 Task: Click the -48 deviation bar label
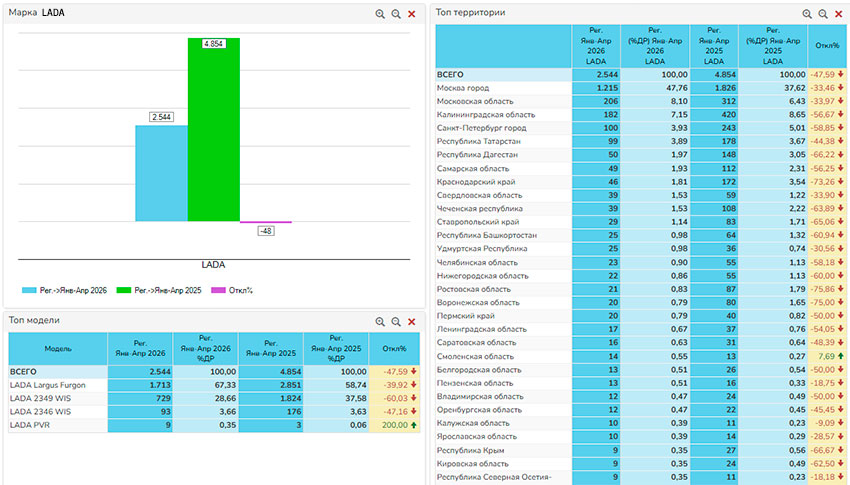point(266,231)
